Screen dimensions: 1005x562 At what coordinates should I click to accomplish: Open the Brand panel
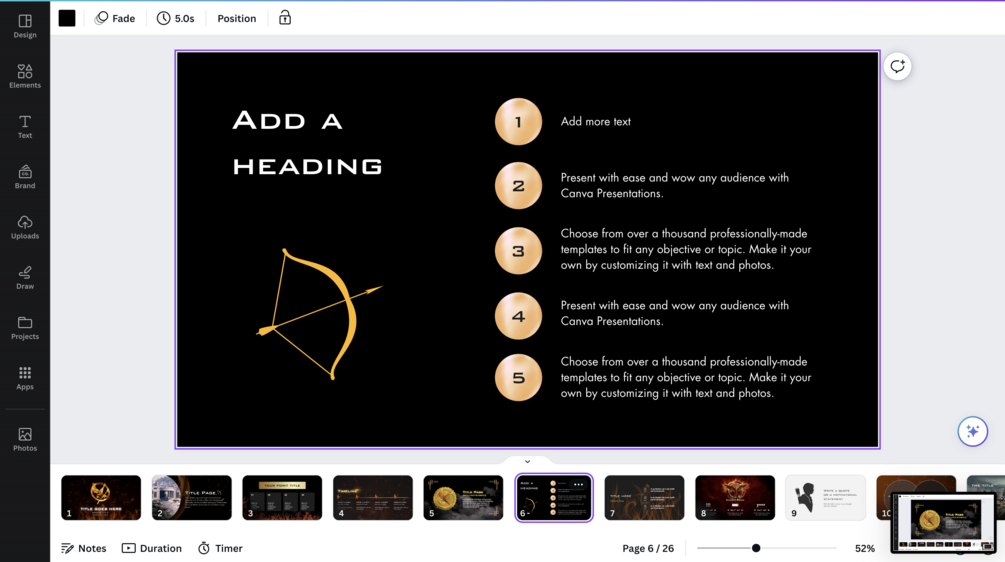(25, 177)
